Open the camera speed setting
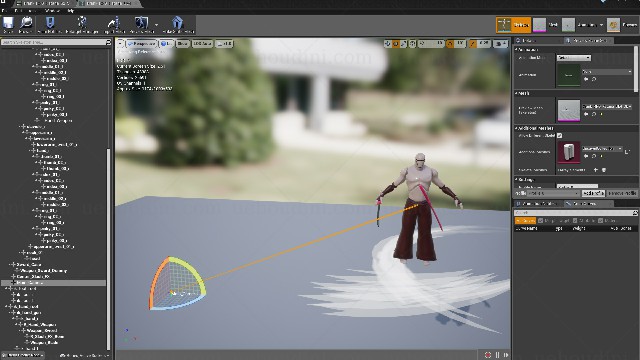The width and height of the screenshot is (640, 360). pos(501,43)
